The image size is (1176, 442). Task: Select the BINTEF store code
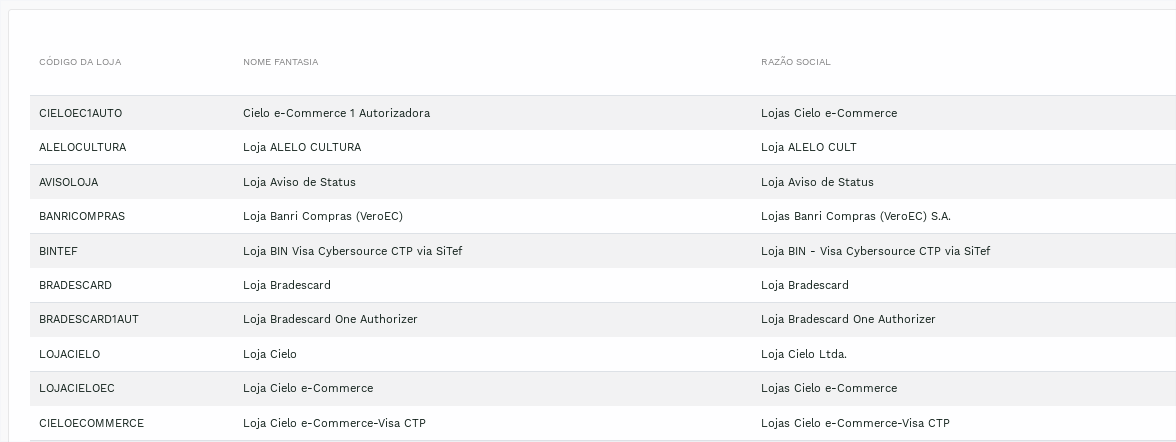point(58,251)
